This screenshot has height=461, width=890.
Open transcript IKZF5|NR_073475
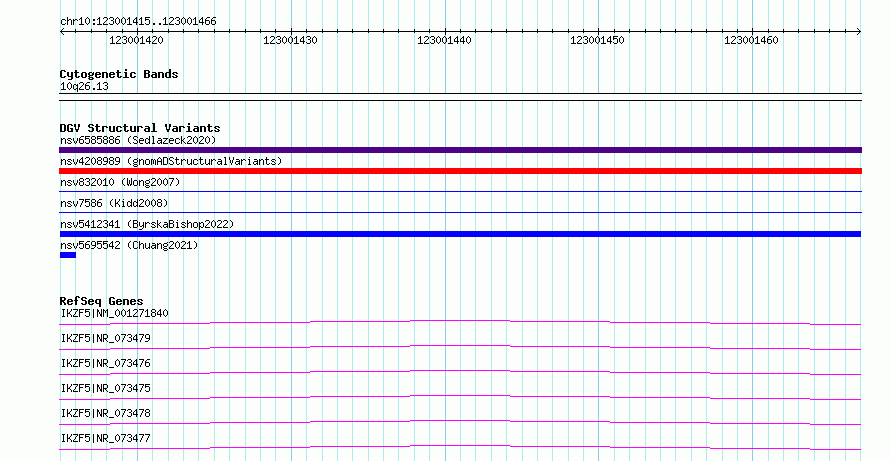click(106, 388)
